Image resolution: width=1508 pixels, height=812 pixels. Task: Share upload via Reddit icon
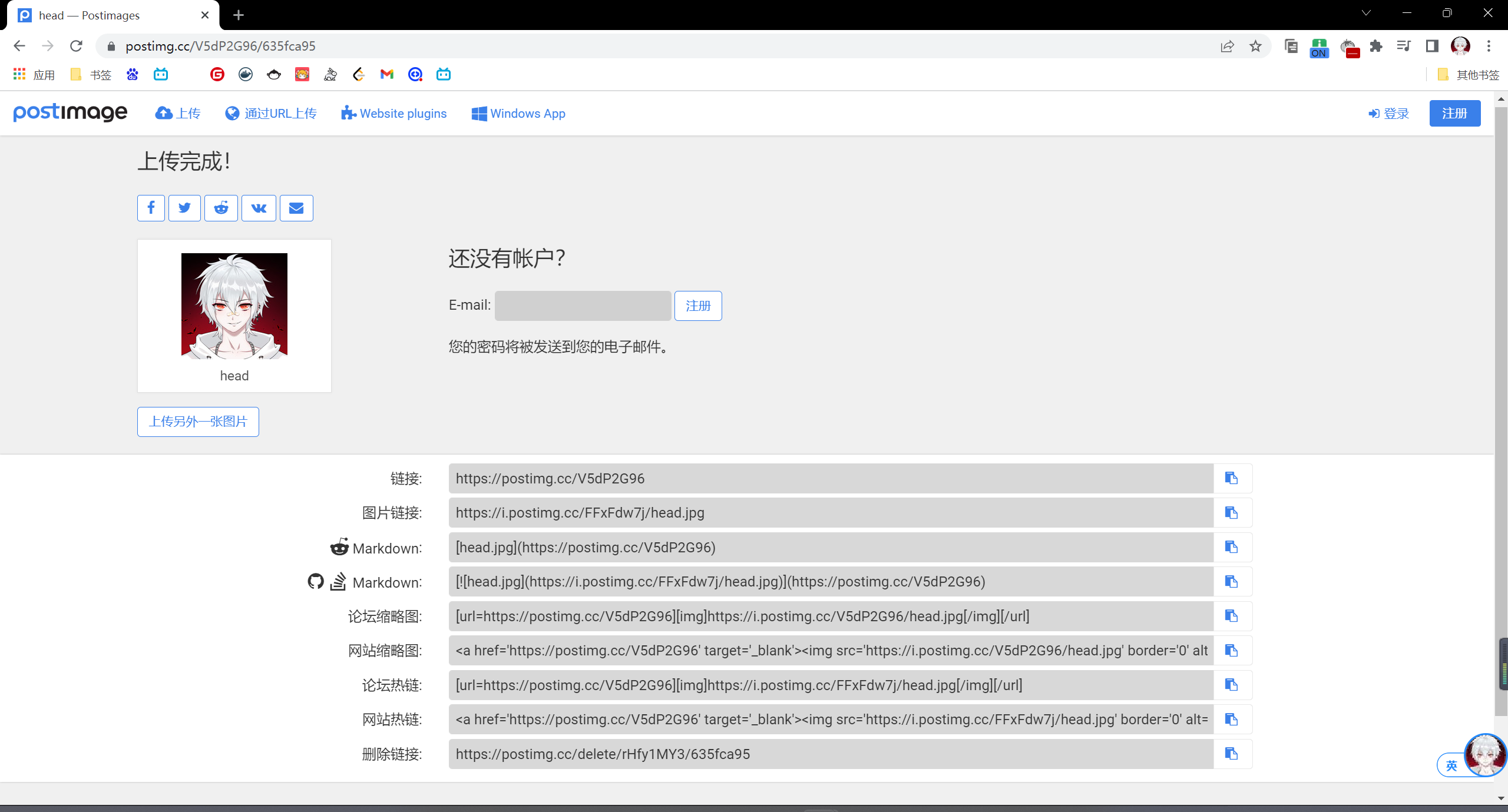[x=221, y=208]
